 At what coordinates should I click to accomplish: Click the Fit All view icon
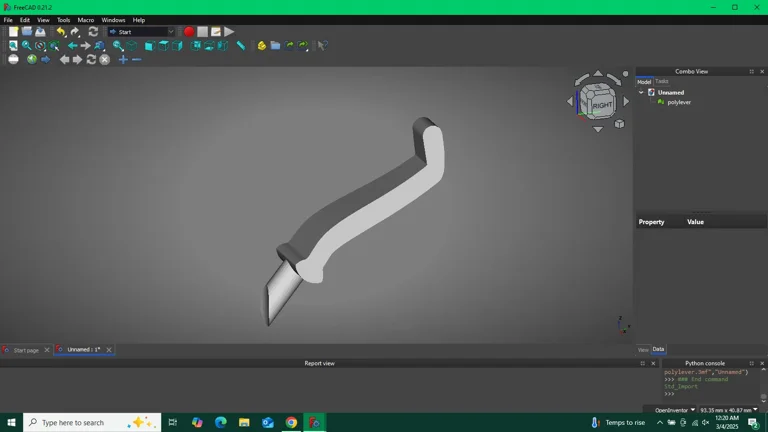[13, 46]
